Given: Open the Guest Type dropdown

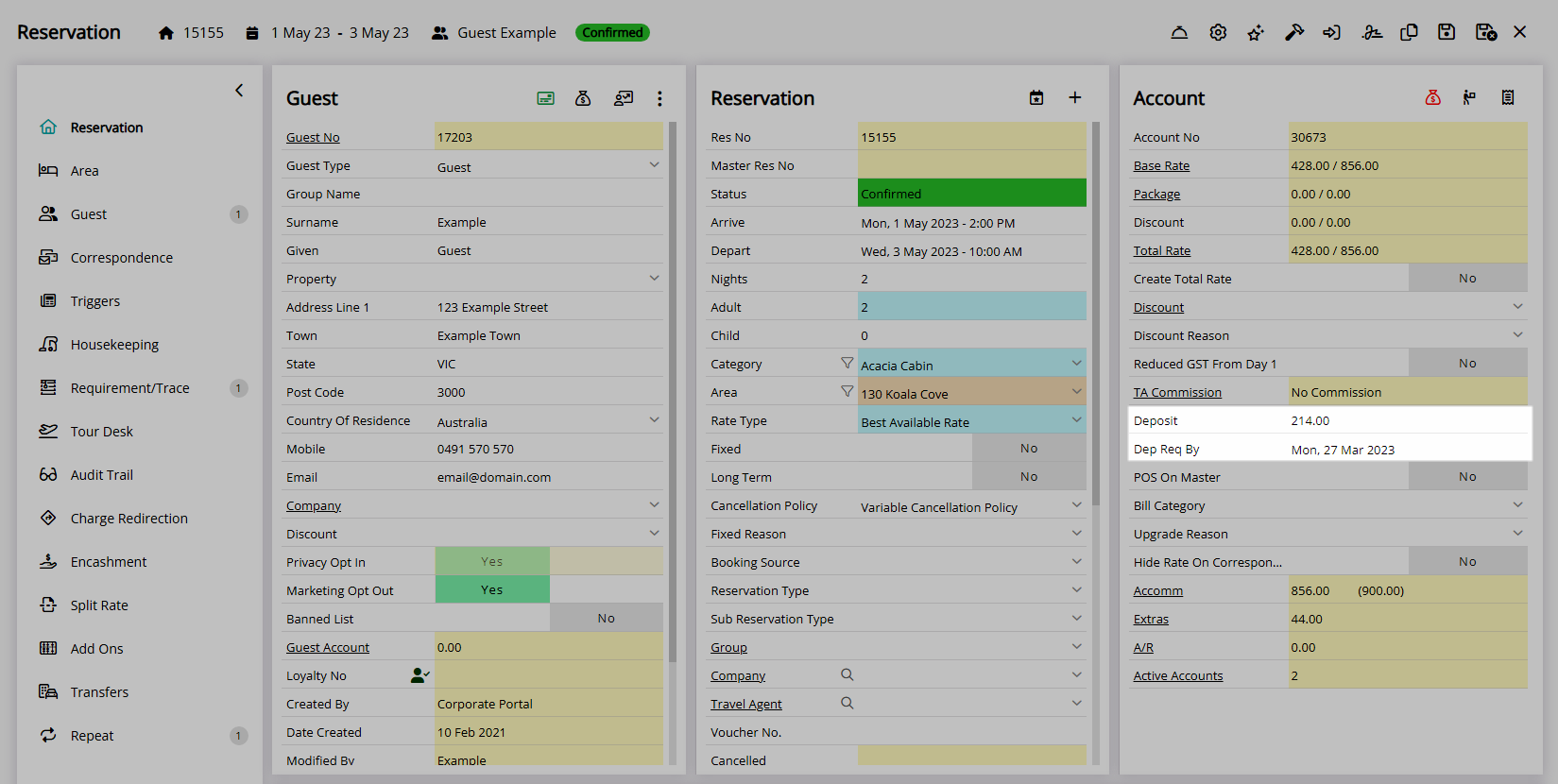Looking at the screenshot, I should (x=654, y=165).
